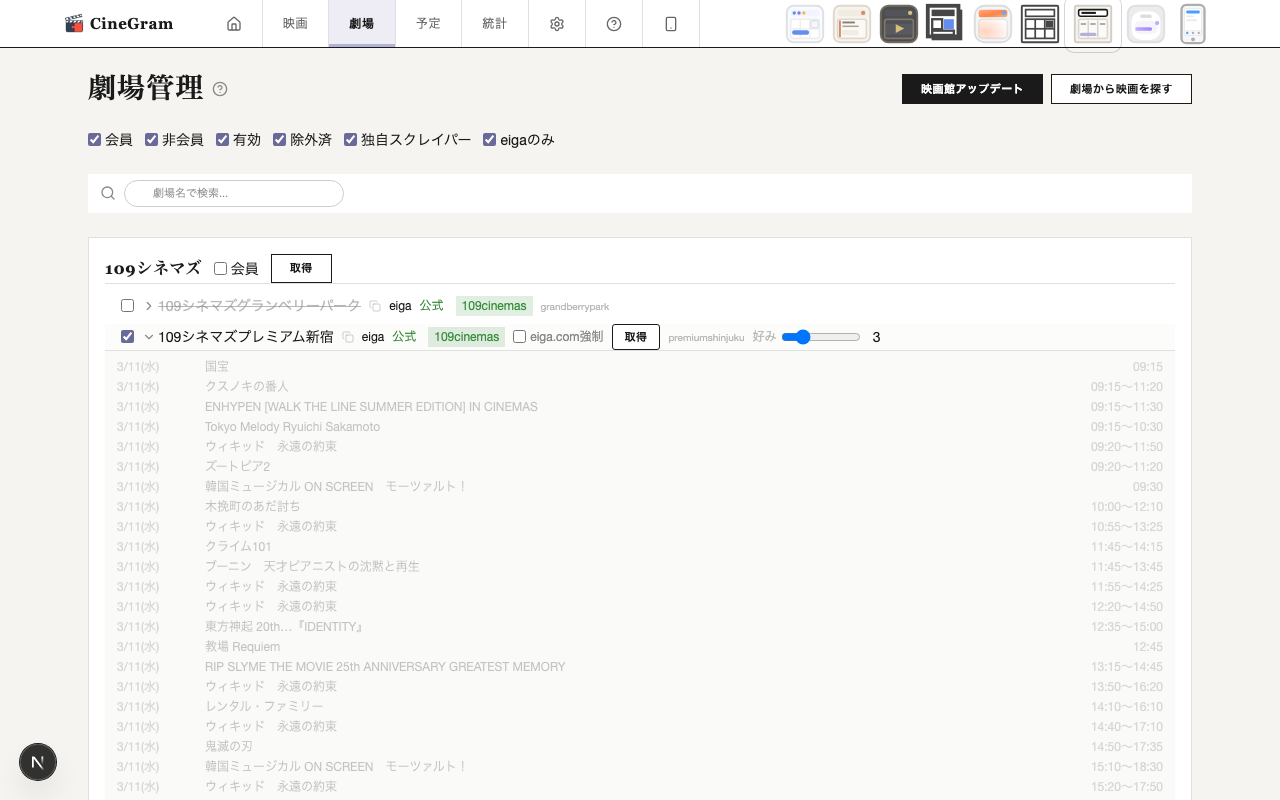Click 劇場から映画を探す button
1280x800 pixels.
point(1121,89)
